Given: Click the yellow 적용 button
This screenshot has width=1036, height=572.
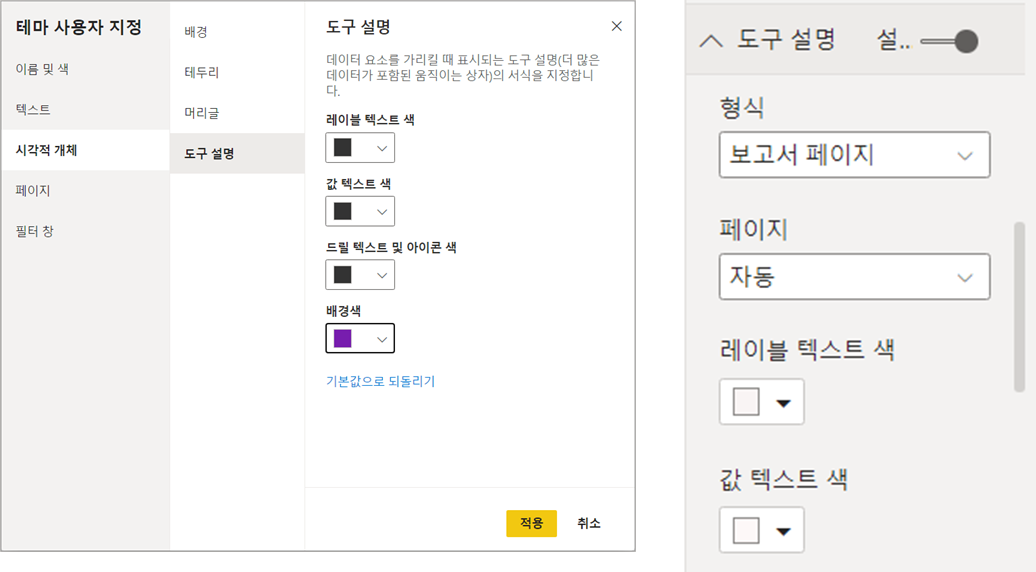Looking at the screenshot, I should (x=531, y=523).
